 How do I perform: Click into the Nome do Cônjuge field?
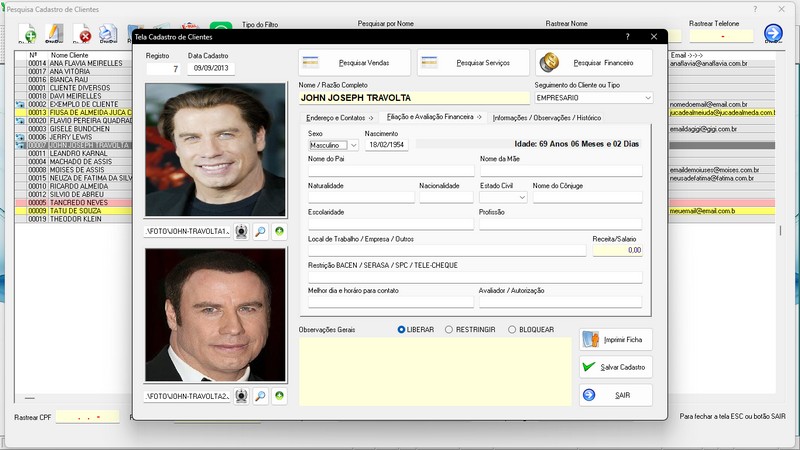(x=587, y=197)
